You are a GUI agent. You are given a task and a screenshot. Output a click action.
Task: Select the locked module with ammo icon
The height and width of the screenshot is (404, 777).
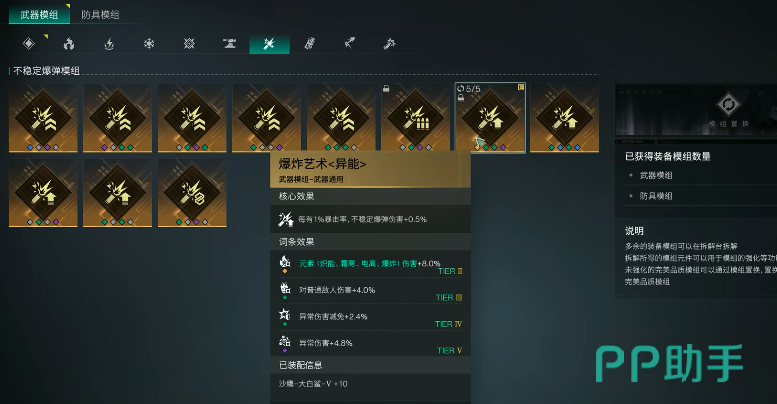[x=415, y=117]
